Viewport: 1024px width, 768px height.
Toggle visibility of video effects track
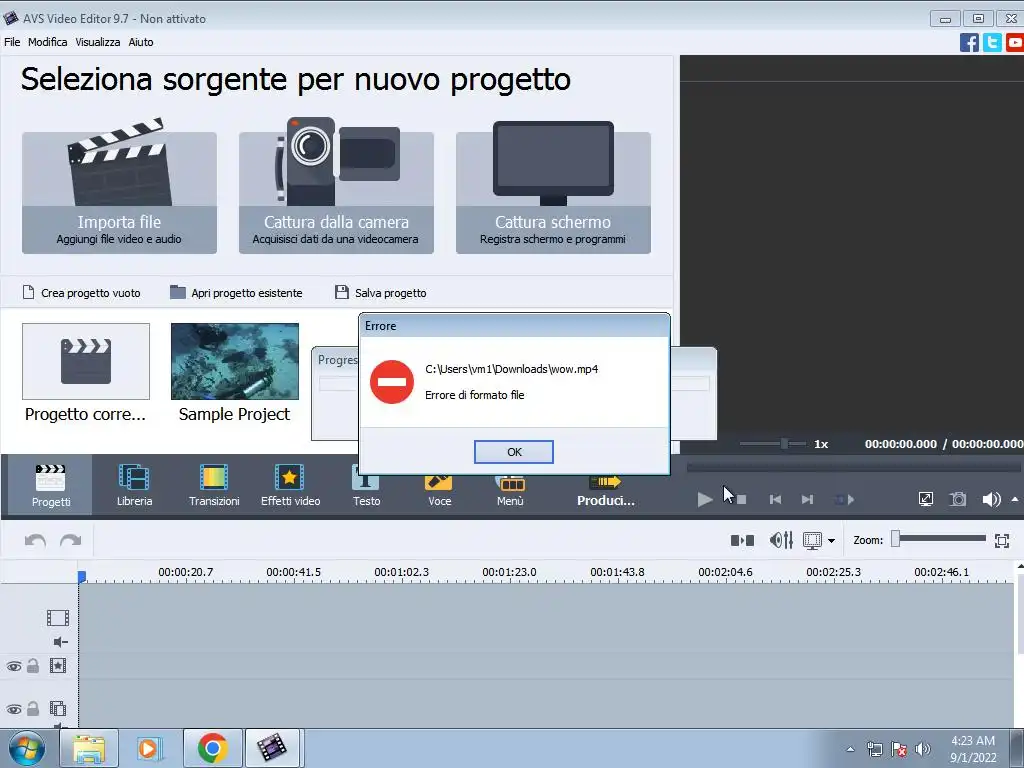(x=14, y=666)
